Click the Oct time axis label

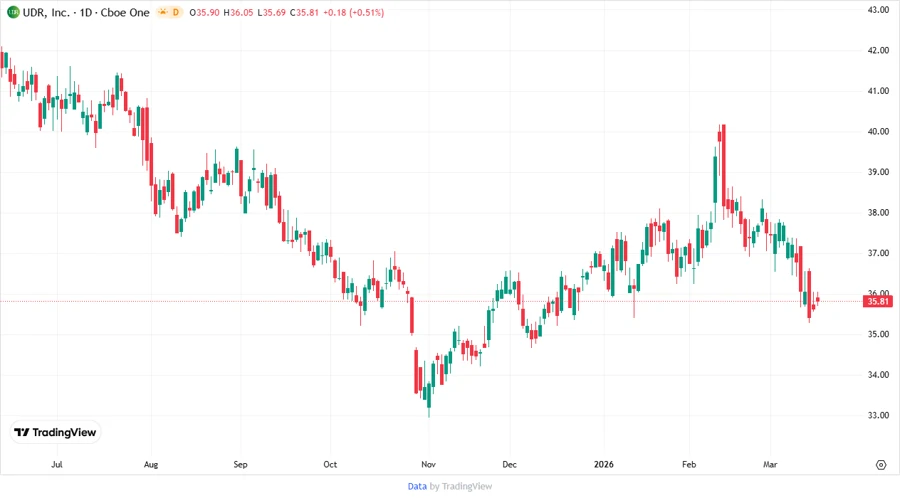tap(330, 464)
